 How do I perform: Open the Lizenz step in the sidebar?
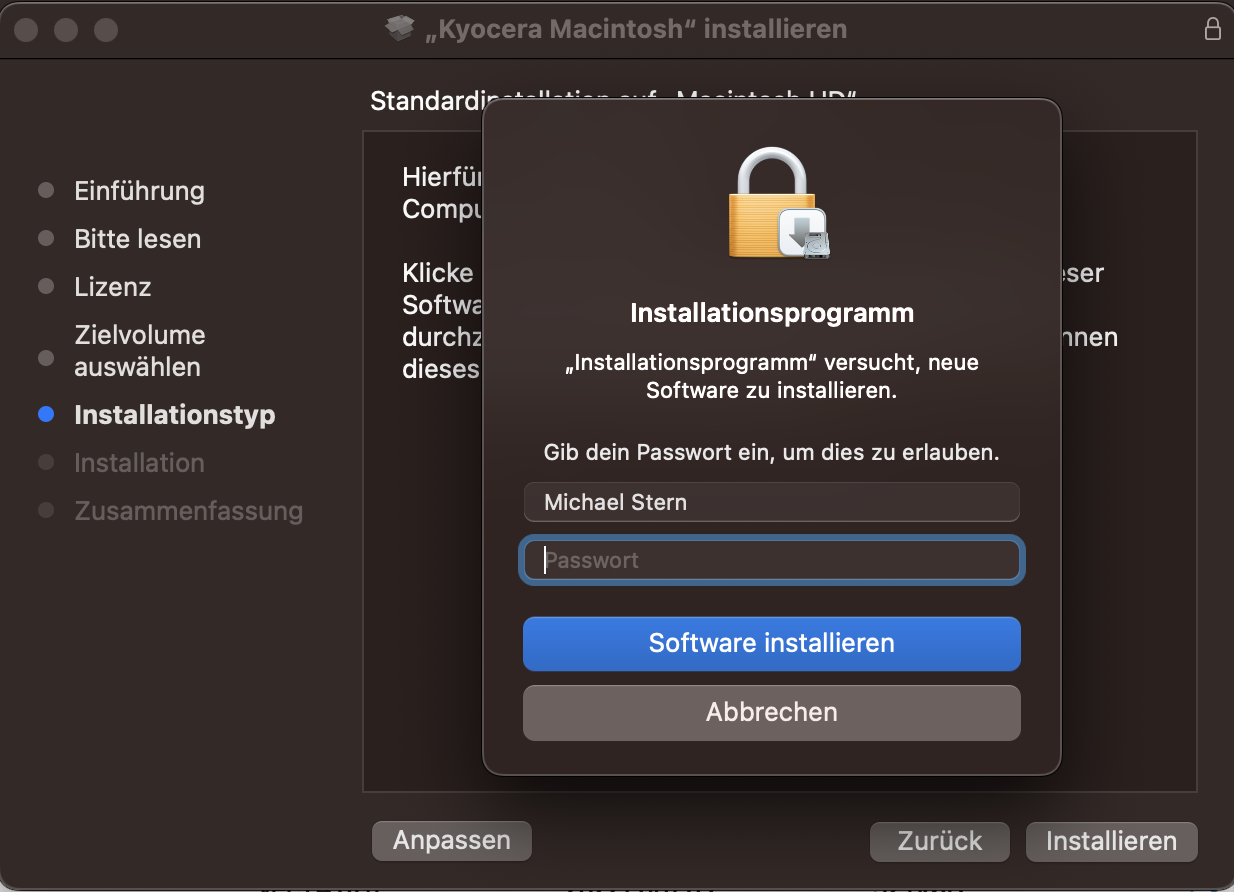click(x=112, y=287)
